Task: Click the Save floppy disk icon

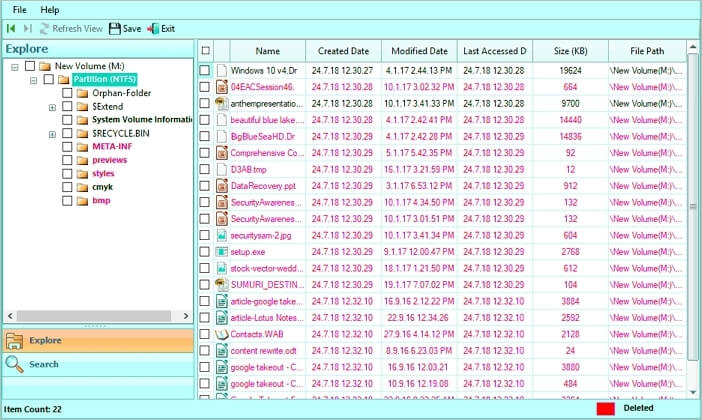Action: pyautogui.click(x=115, y=28)
